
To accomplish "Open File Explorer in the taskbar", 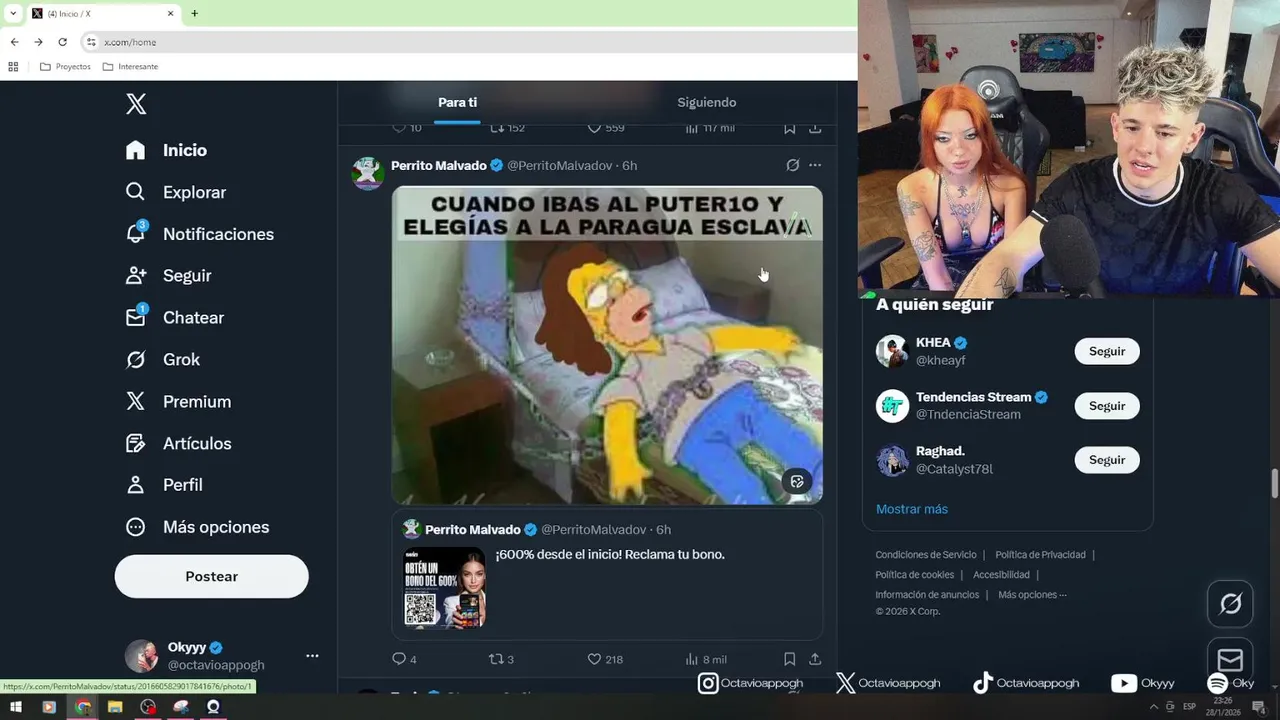I will pos(115,707).
